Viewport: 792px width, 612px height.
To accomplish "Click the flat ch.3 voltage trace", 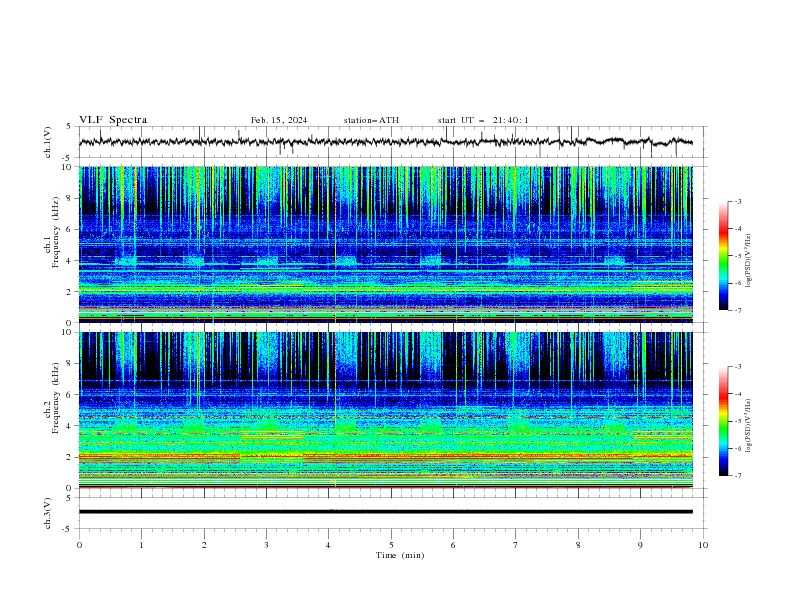I will click(386, 512).
